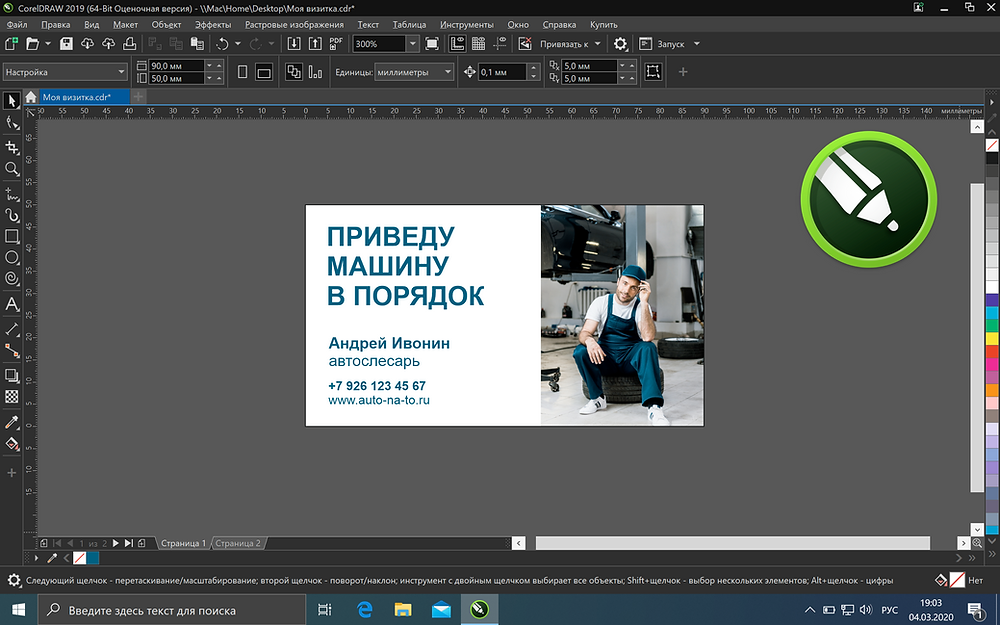
Task: Select the Zoom magnifier tool
Action: (12, 169)
